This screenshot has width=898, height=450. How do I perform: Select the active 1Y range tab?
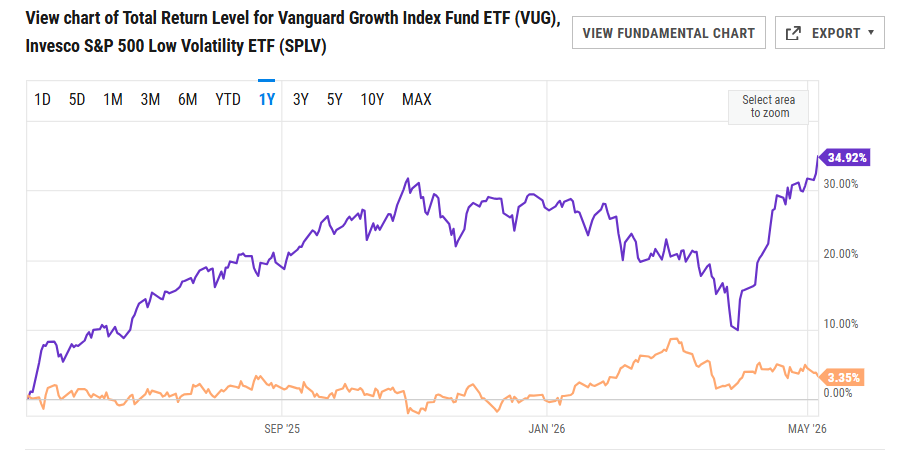click(267, 100)
